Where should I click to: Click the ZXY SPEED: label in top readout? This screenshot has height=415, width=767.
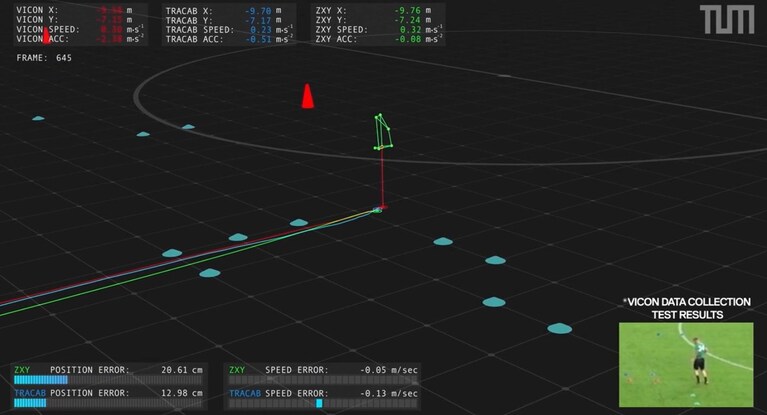click(342, 29)
